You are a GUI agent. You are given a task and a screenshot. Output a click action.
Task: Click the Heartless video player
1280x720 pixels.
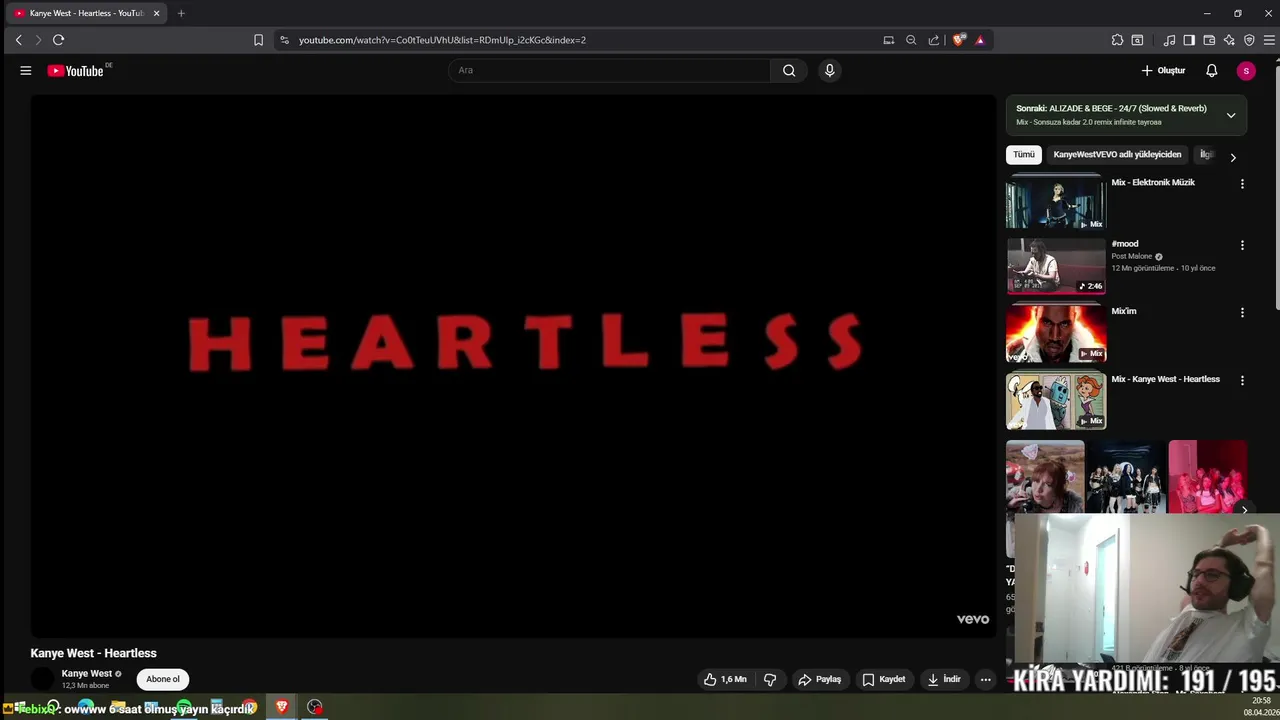tap(513, 365)
